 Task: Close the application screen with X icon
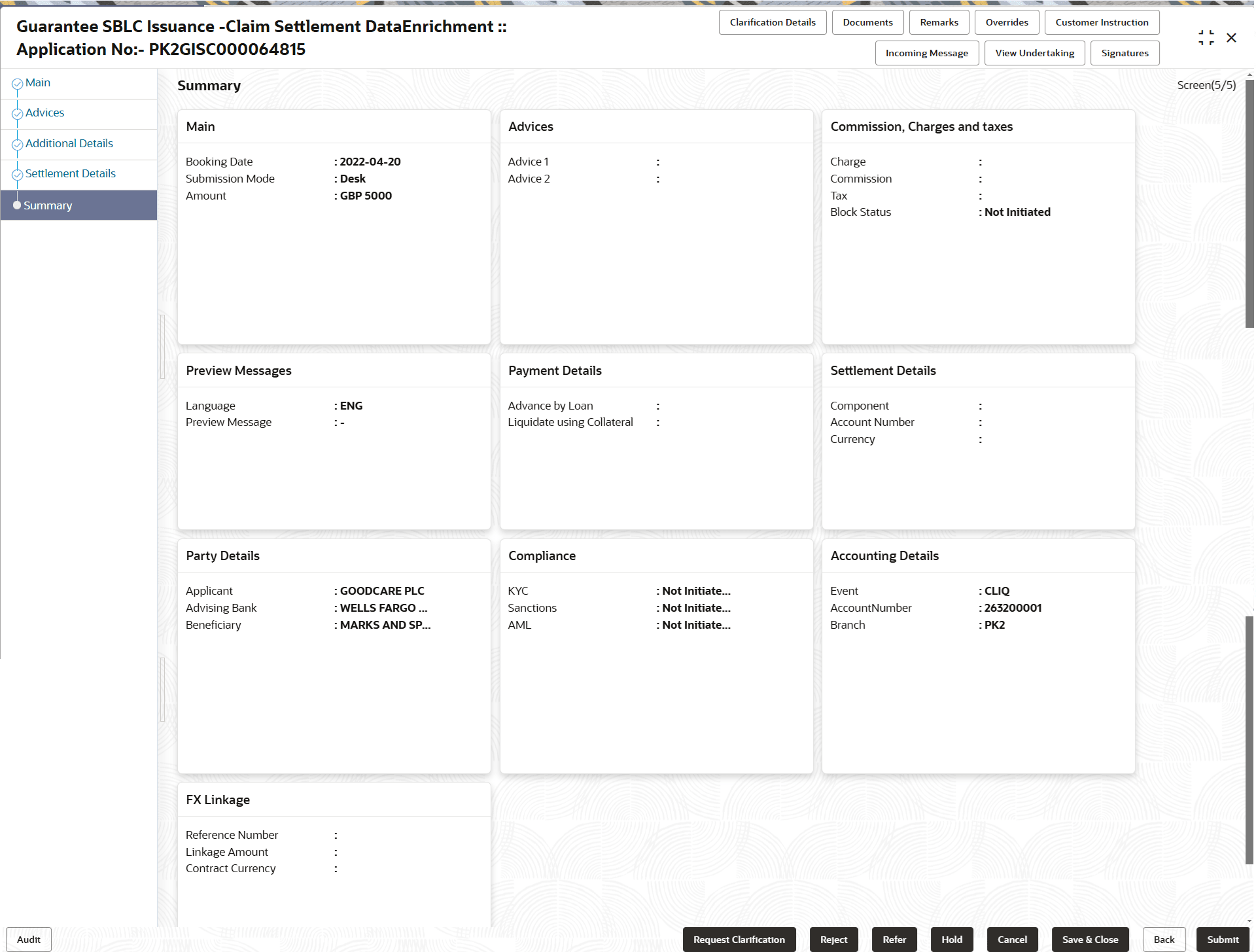click(1231, 38)
